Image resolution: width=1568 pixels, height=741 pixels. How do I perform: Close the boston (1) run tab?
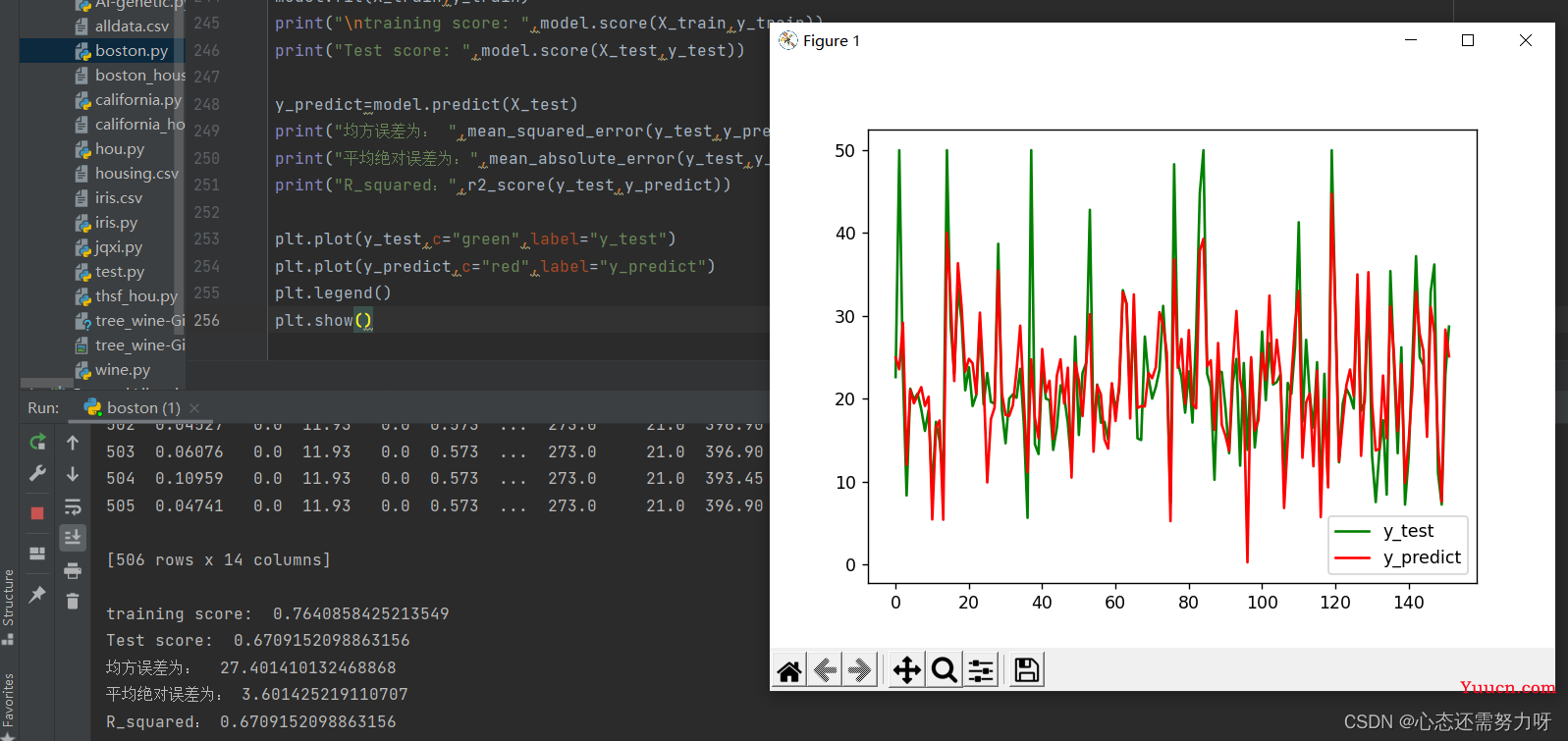click(194, 408)
